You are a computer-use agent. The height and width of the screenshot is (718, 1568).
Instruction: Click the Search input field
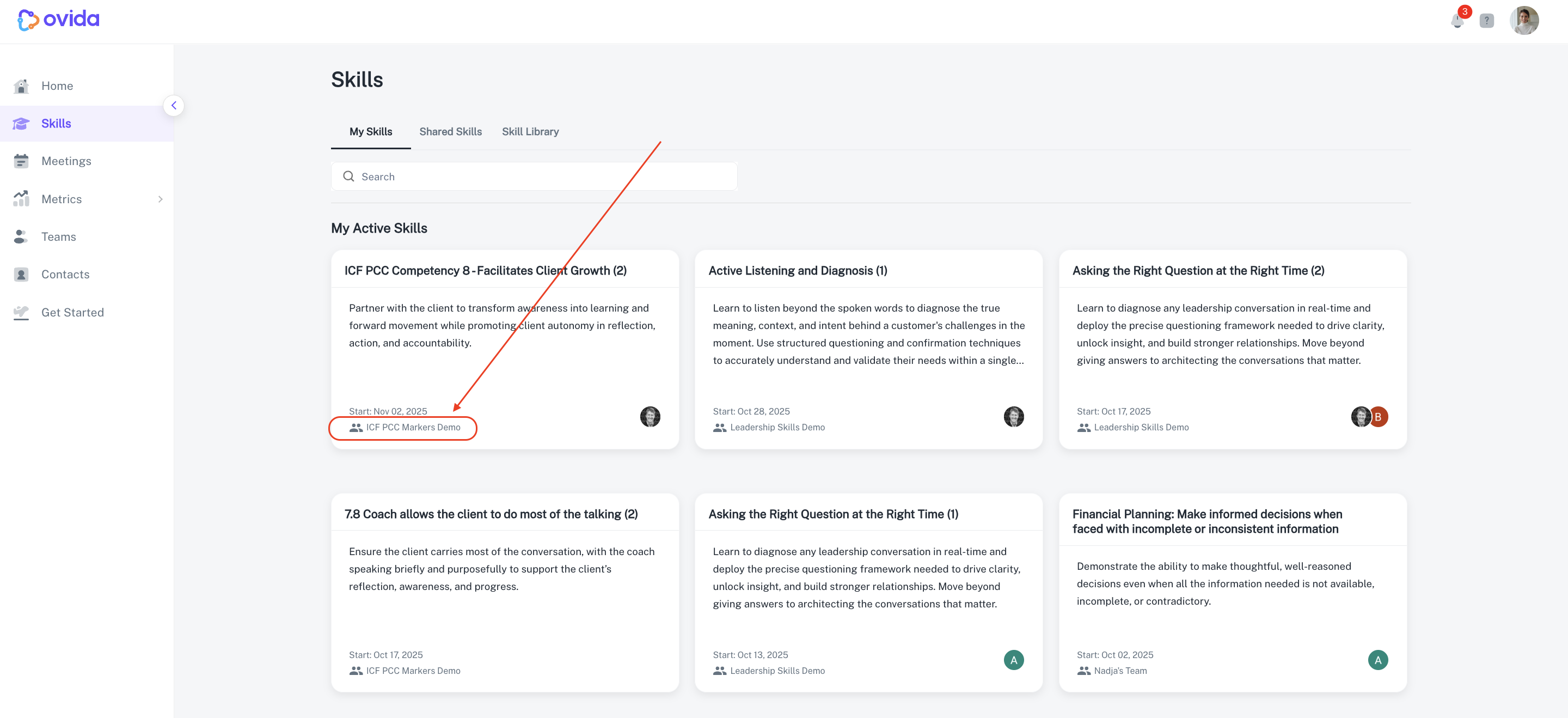(x=534, y=177)
